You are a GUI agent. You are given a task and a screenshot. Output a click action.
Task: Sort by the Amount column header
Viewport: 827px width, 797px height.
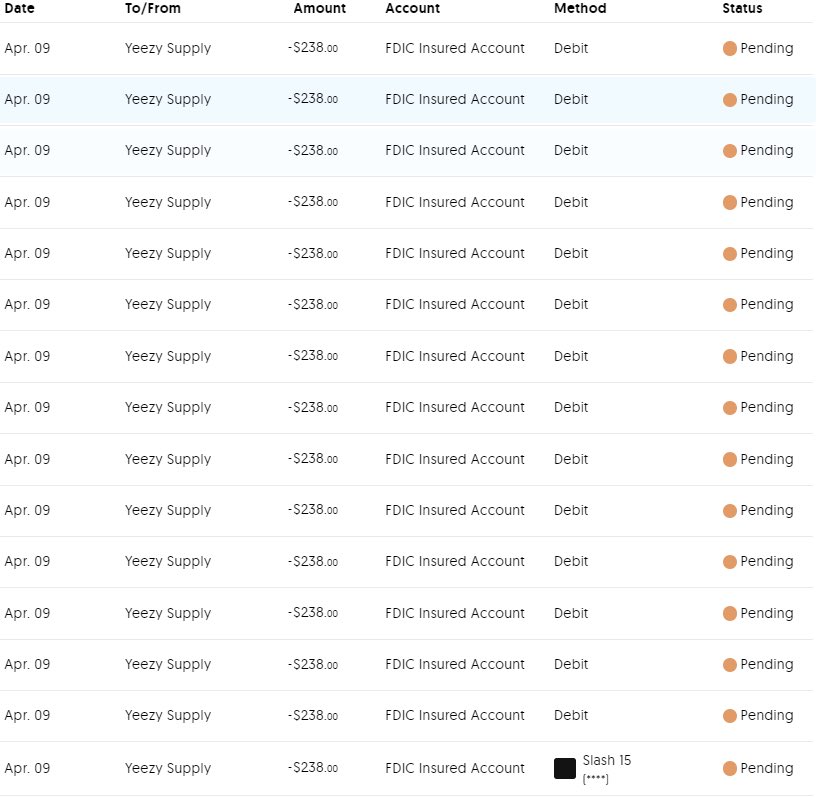(x=320, y=8)
